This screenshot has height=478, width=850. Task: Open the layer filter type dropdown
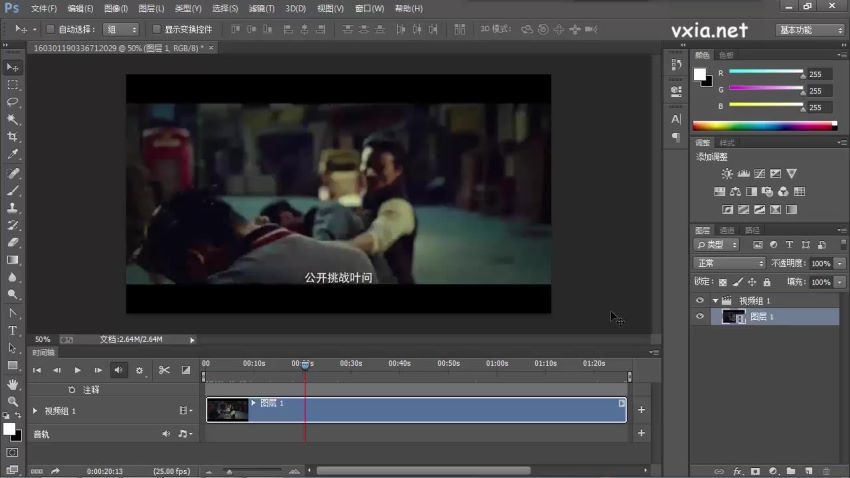(x=717, y=245)
